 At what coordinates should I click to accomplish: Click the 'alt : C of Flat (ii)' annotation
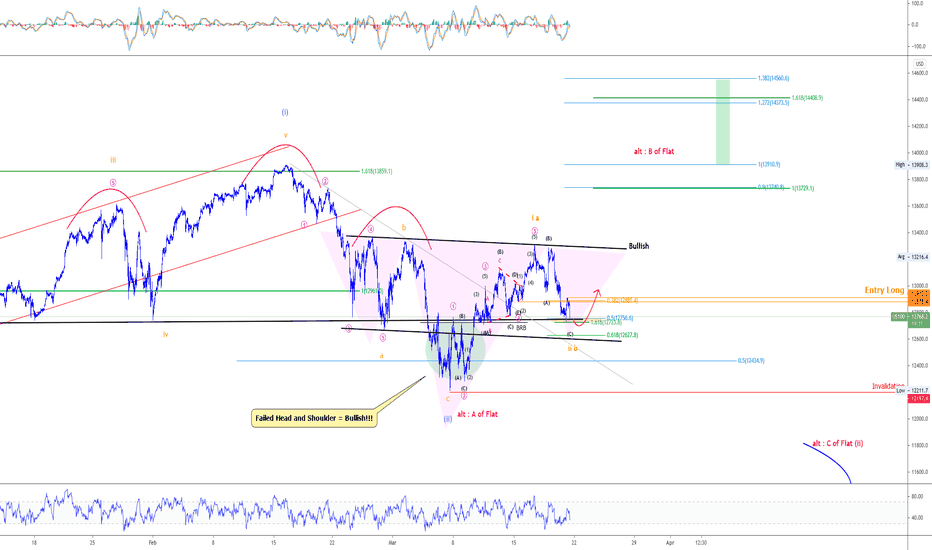(x=837, y=444)
